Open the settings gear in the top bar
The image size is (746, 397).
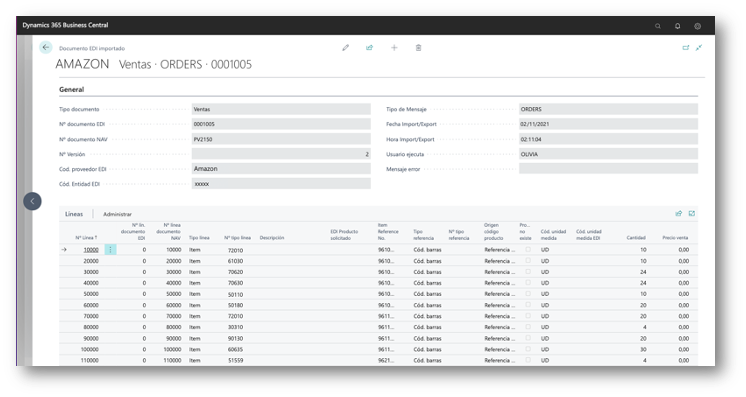(697, 26)
